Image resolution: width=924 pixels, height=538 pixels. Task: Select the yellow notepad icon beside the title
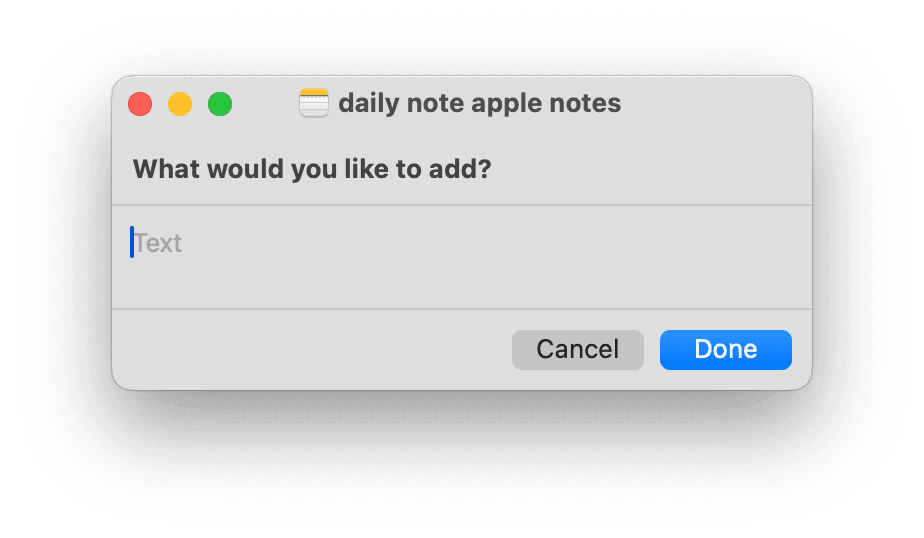point(314,103)
